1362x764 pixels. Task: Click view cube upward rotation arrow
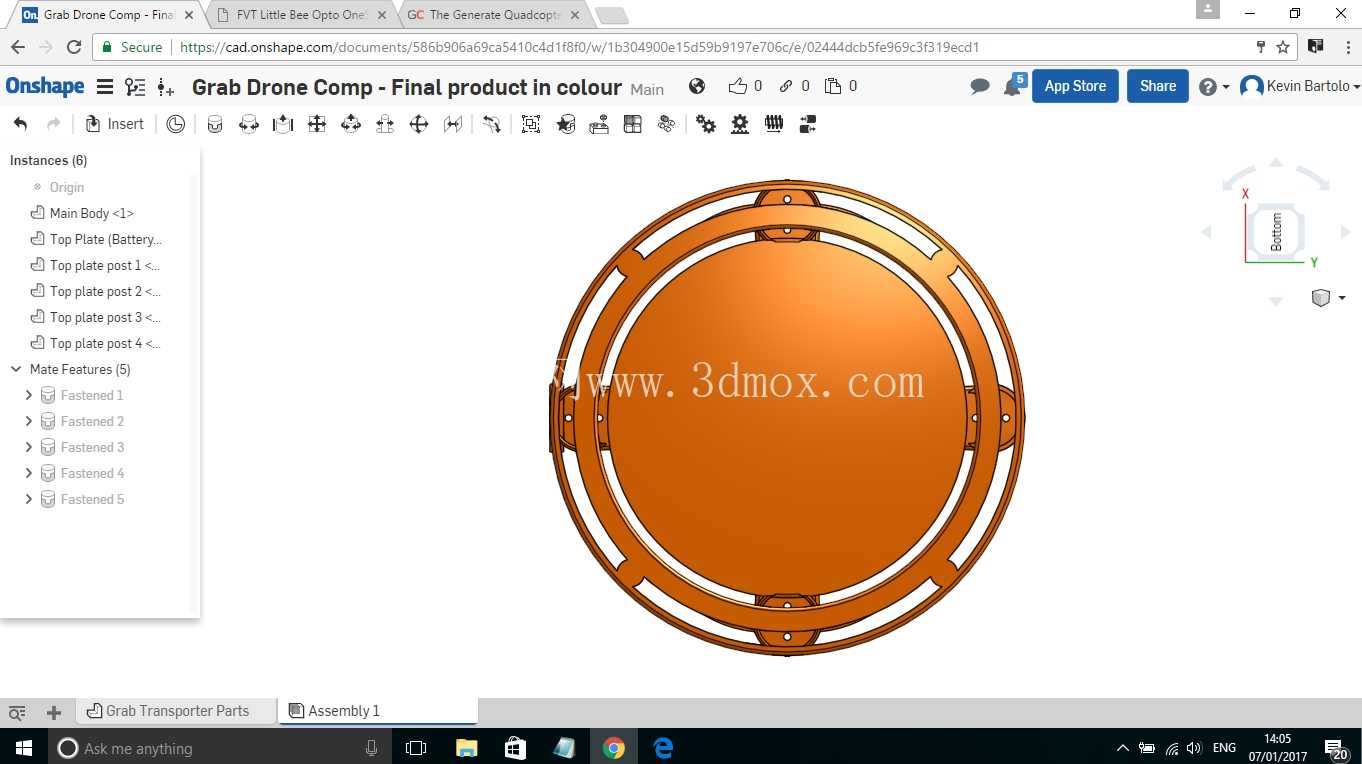point(1276,162)
